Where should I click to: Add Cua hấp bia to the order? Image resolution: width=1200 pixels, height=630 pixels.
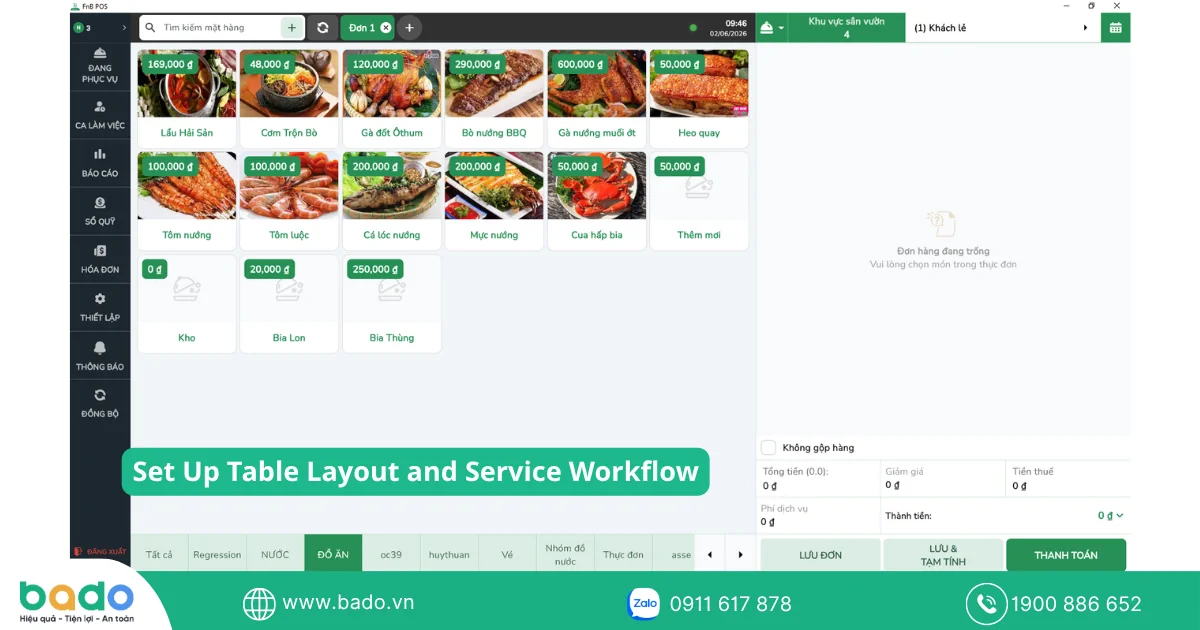point(596,200)
